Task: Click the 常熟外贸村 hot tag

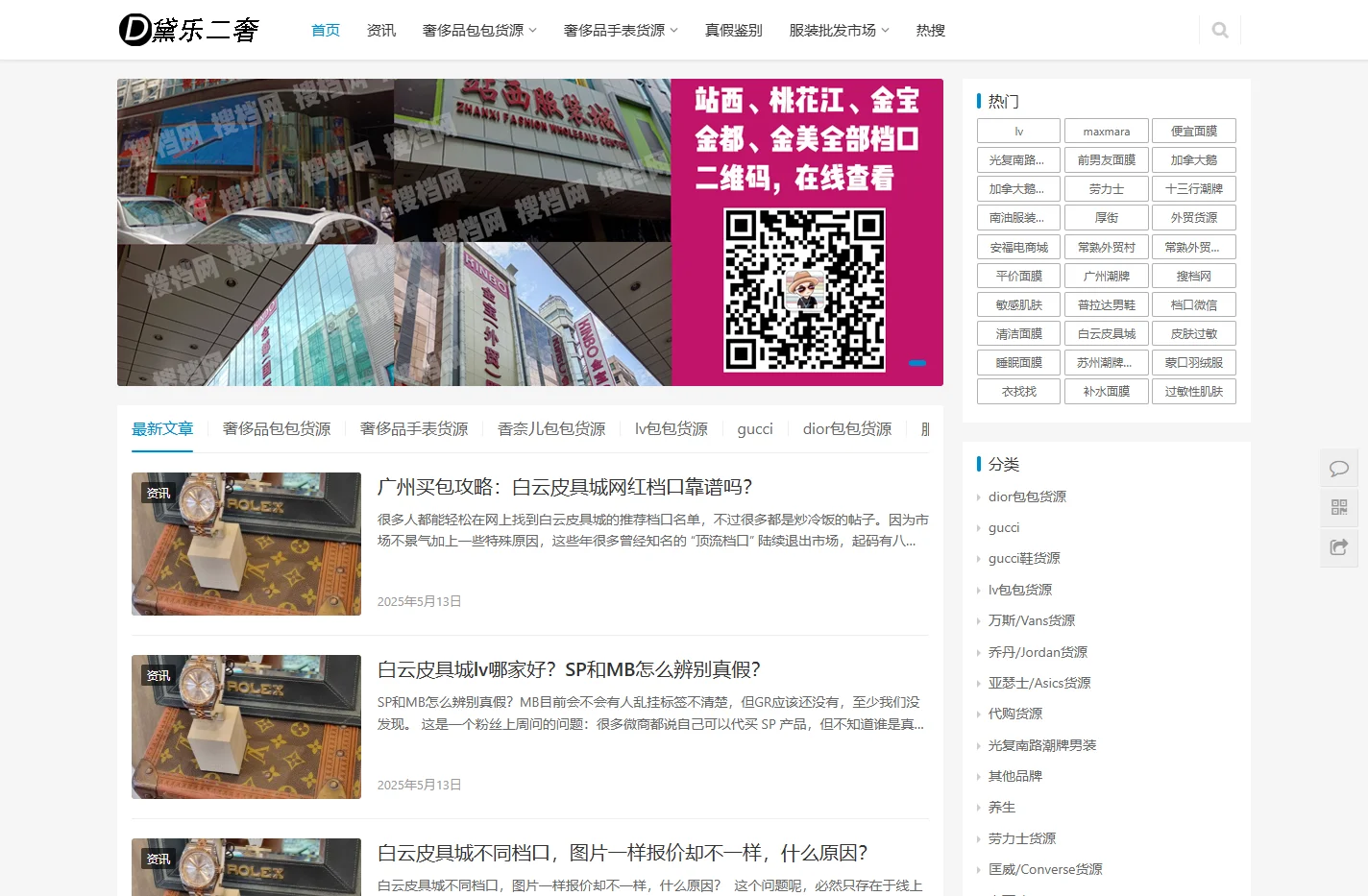Action: pos(1106,247)
